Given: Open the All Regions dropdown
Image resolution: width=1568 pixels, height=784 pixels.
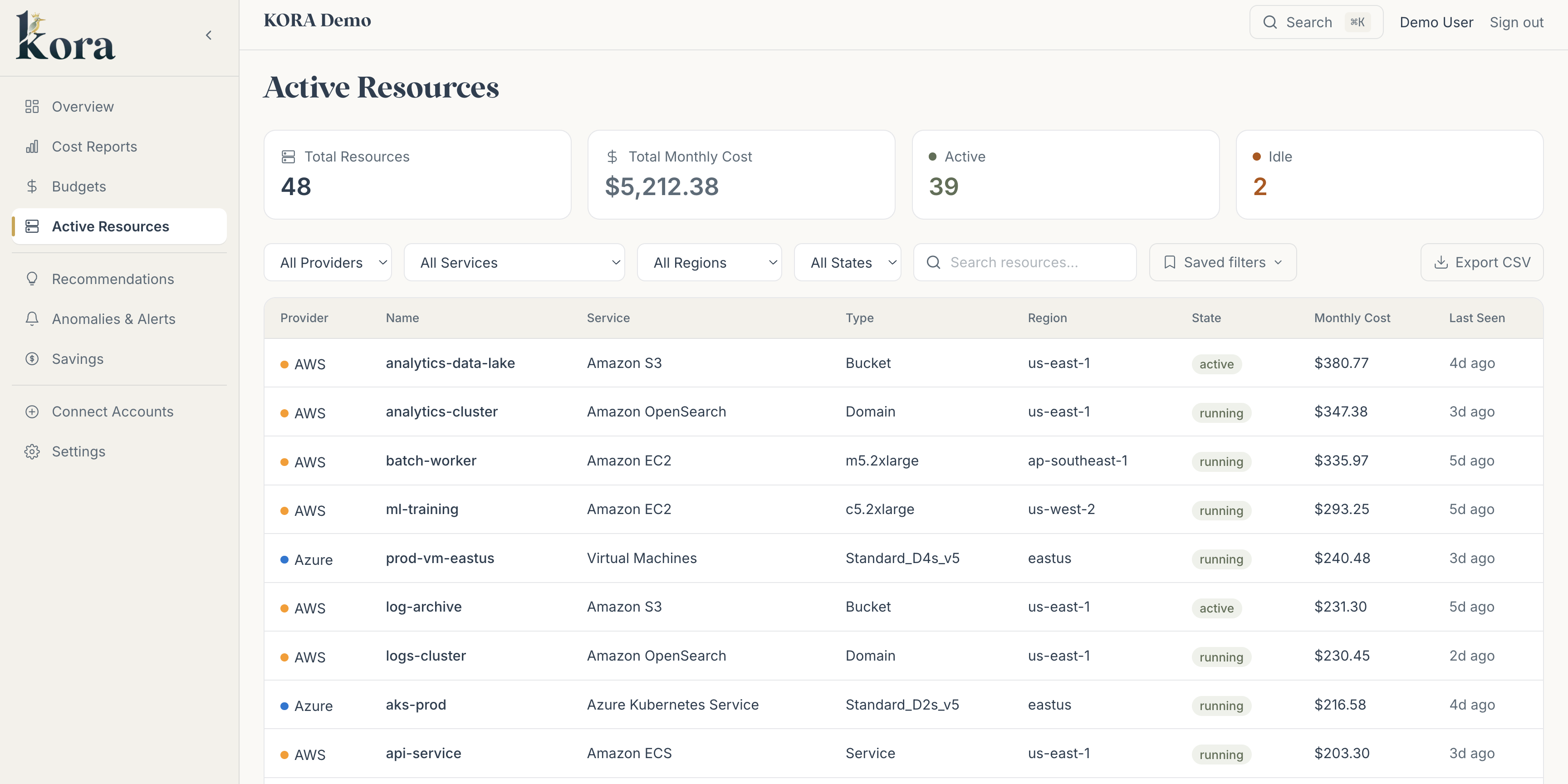Looking at the screenshot, I should click(709, 262).
